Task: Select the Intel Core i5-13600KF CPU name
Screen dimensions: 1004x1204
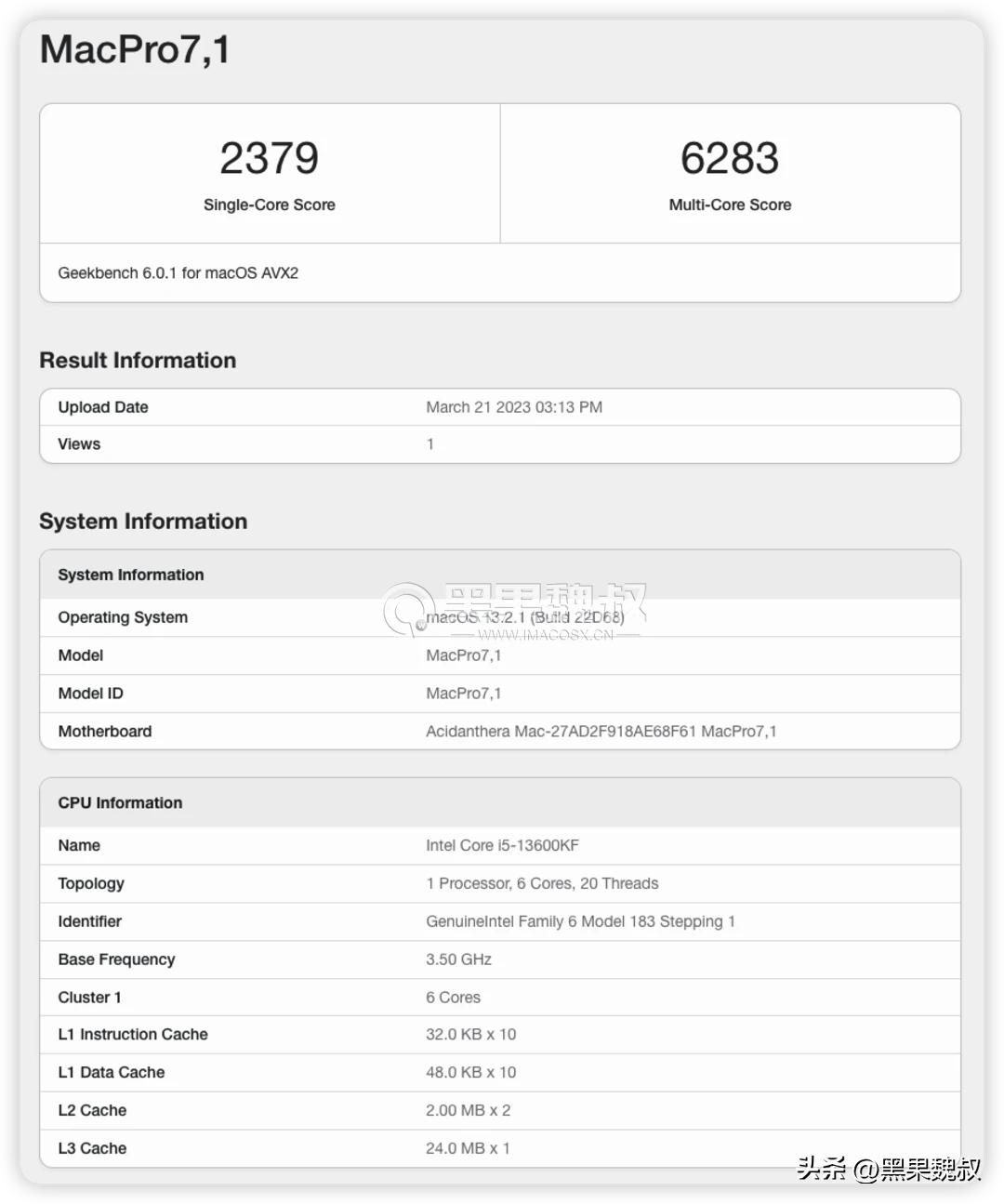Action: click(502, 845)
